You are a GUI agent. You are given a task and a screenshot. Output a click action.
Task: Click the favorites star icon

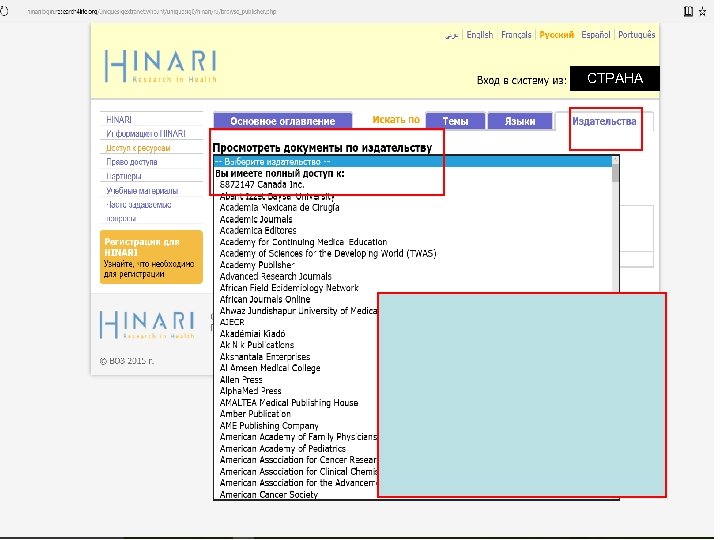coord(703,11)
